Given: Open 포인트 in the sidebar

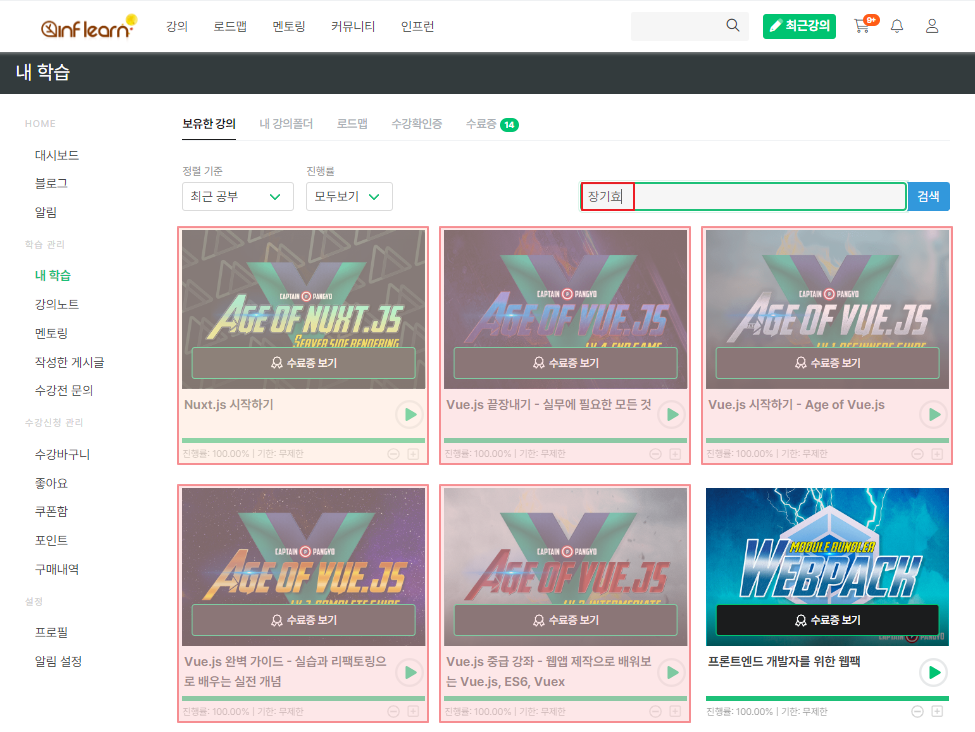Looking at the screenshot, I should [51, 540].
